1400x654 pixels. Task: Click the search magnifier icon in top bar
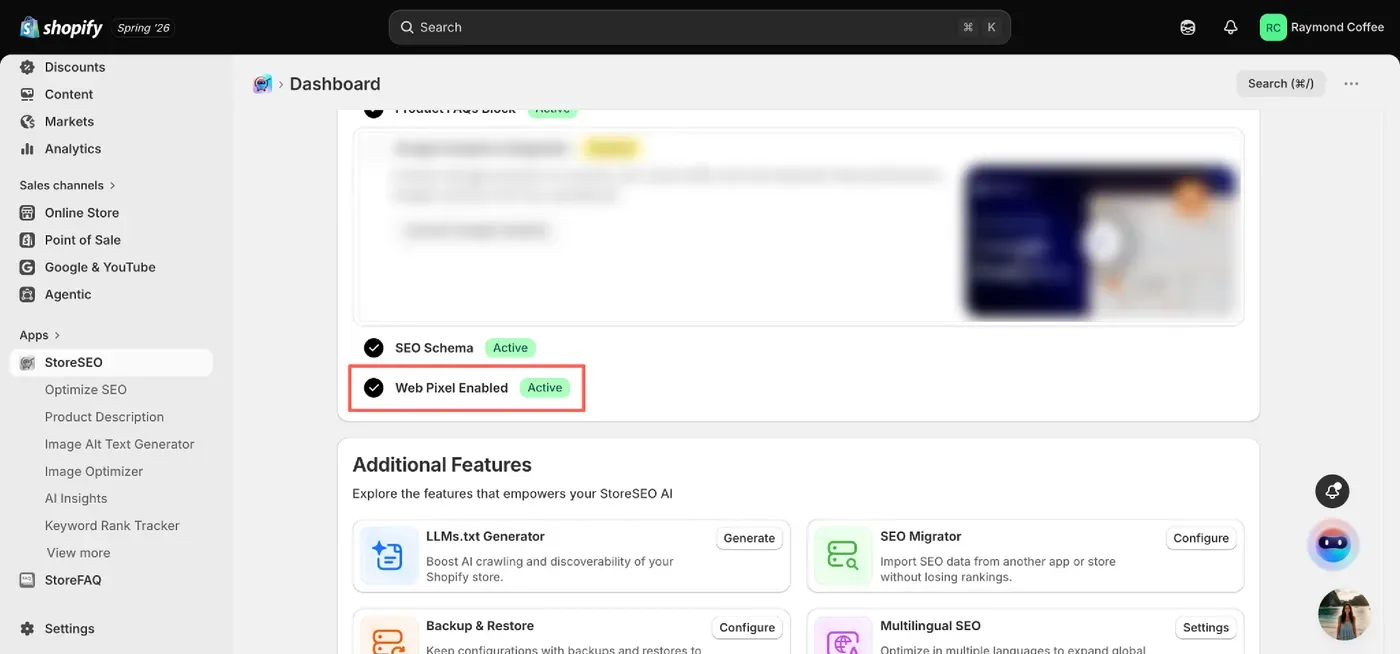tap(407, 27)
